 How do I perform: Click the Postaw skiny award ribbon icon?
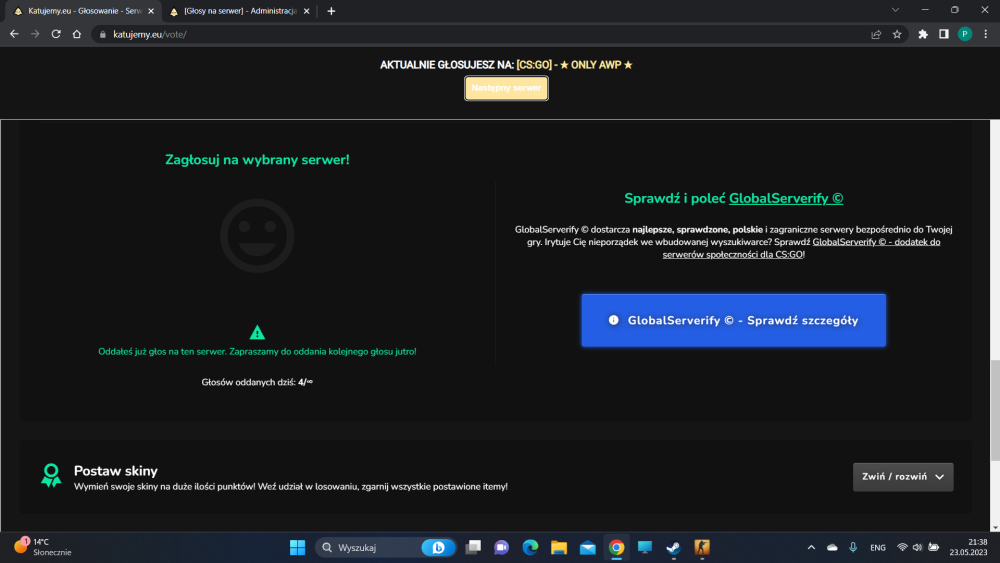tap(51, 476)
